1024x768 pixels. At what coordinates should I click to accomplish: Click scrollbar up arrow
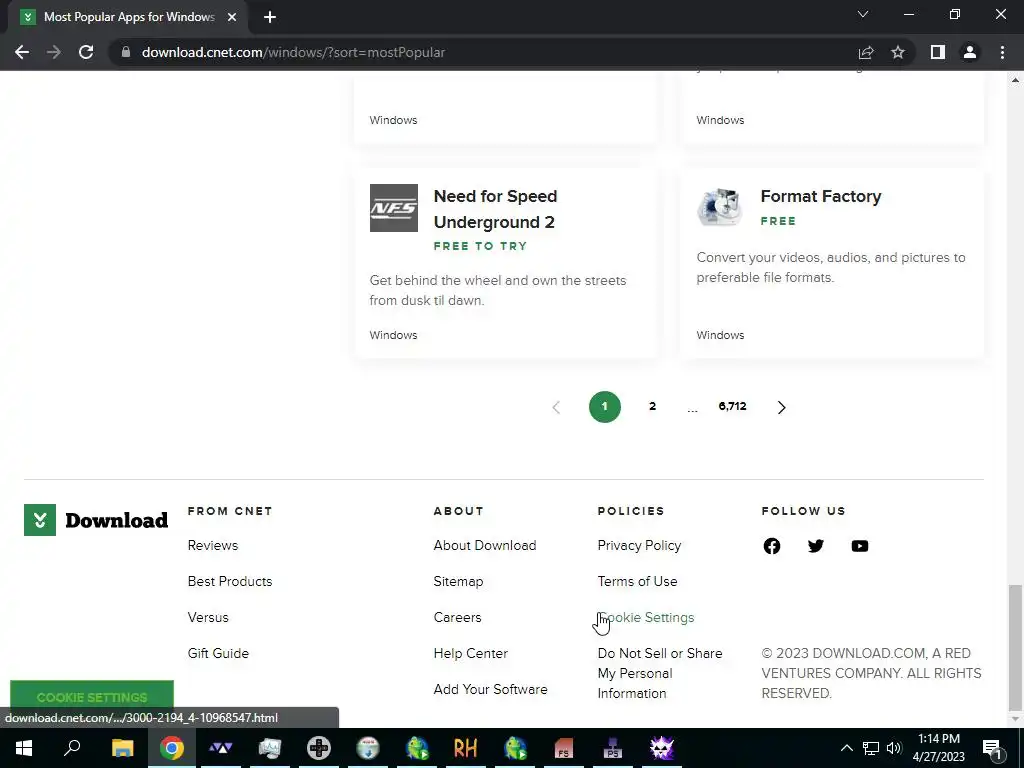pyautogui.click(x=1015, y=80)
